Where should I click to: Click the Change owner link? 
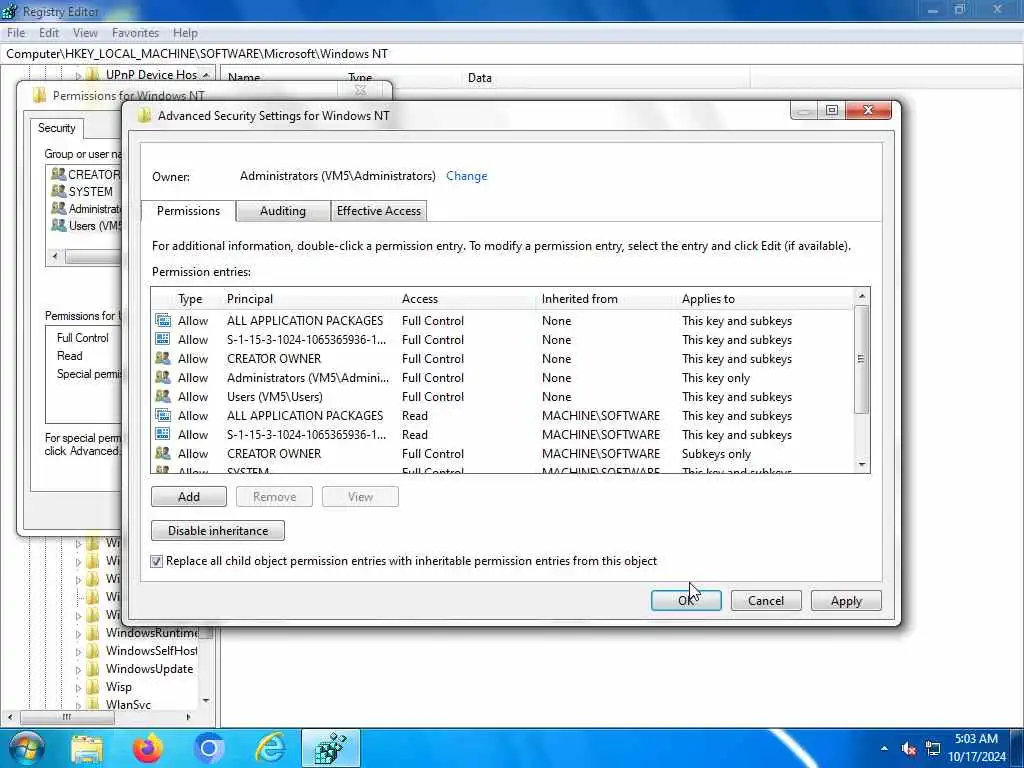pos(466,176)
